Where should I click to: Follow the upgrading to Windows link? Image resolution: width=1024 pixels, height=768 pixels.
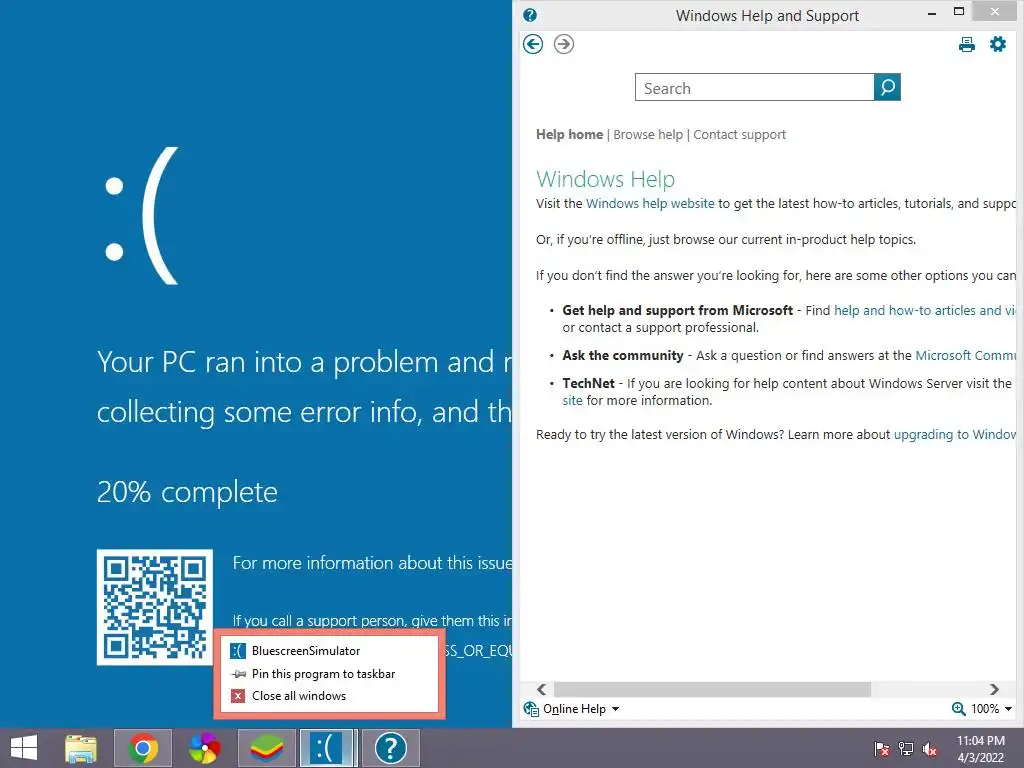point(954,434)
